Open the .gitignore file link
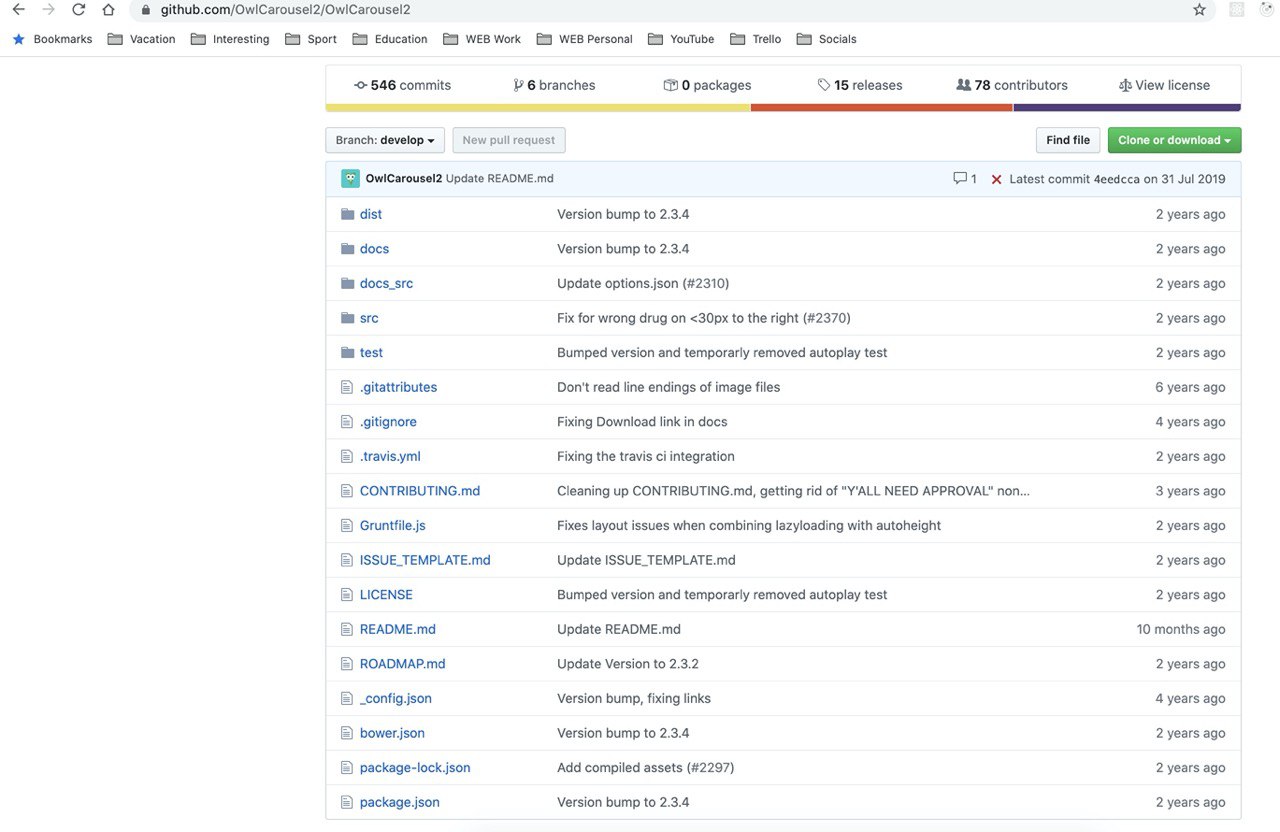 point(388,422)
